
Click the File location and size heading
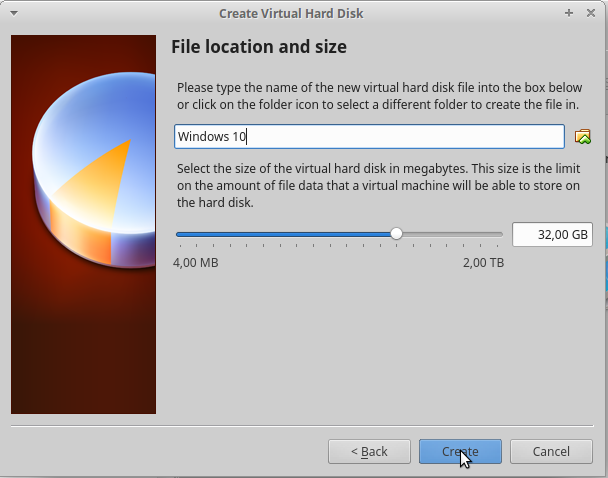[x=259, y=47]
